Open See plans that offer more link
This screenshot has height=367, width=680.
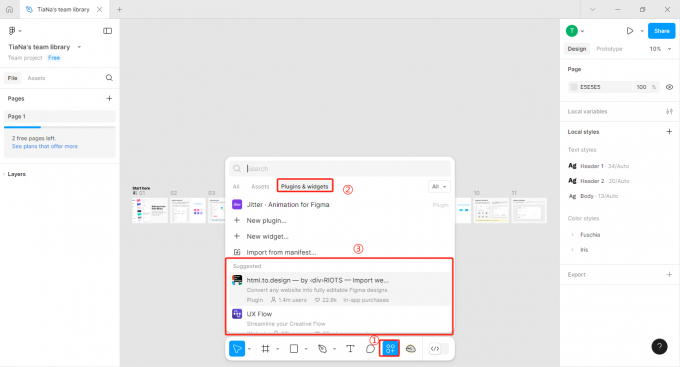45,147
